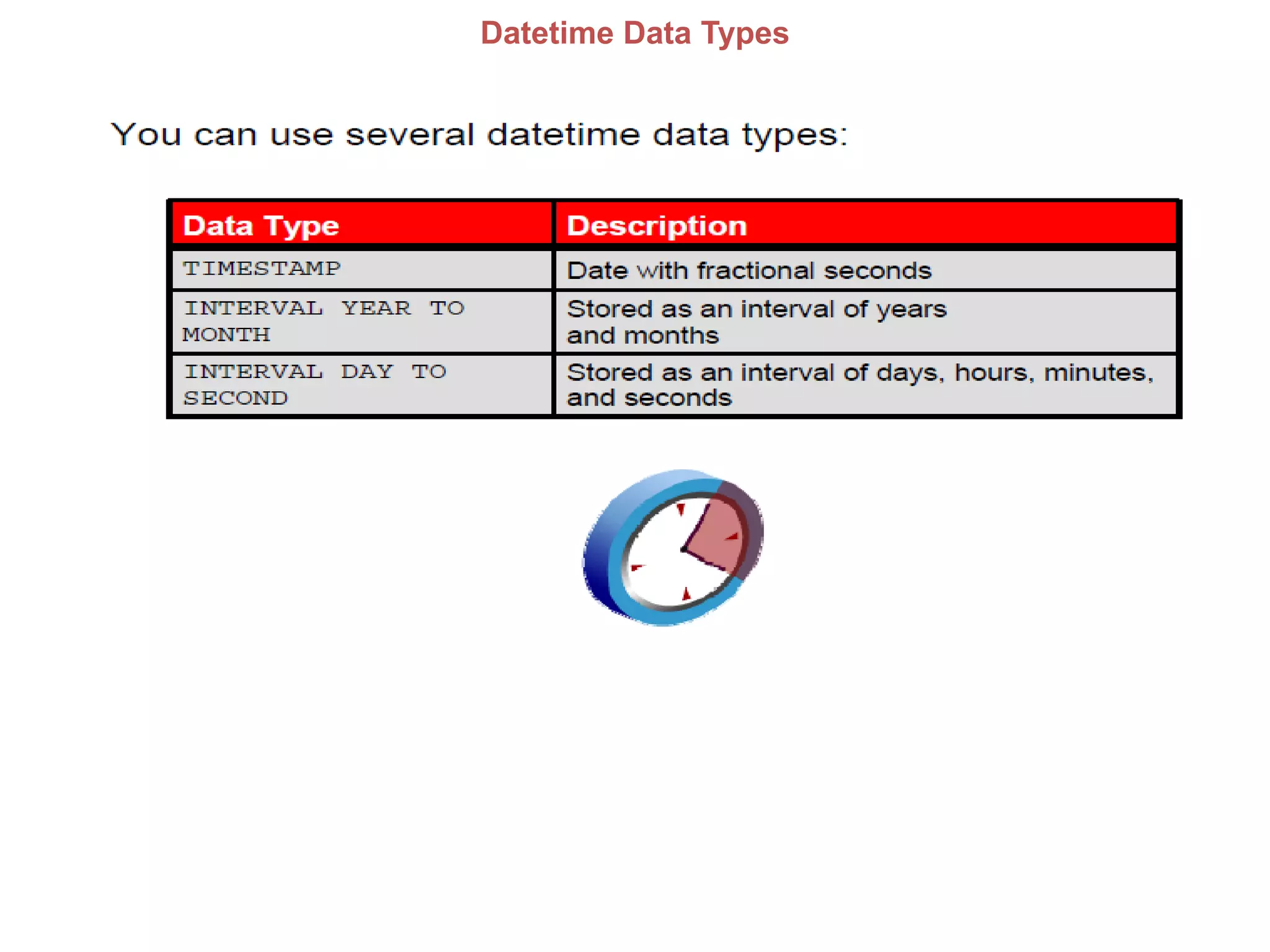Click the TIMESTAMP table cell

click(362, 270)
